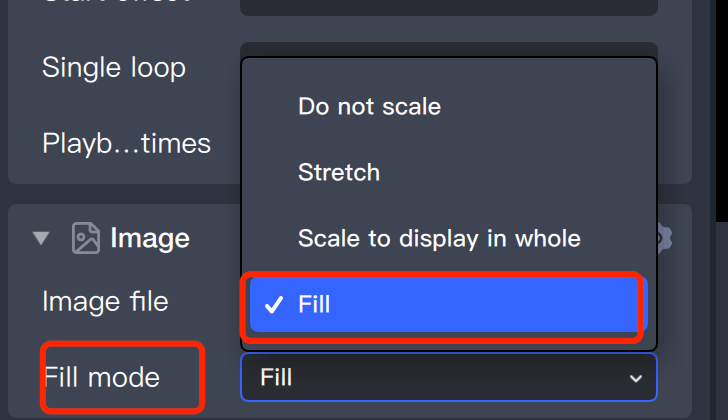Click the vertical scrollbar on right edge
728x420 pixels.
pos(721,100)
